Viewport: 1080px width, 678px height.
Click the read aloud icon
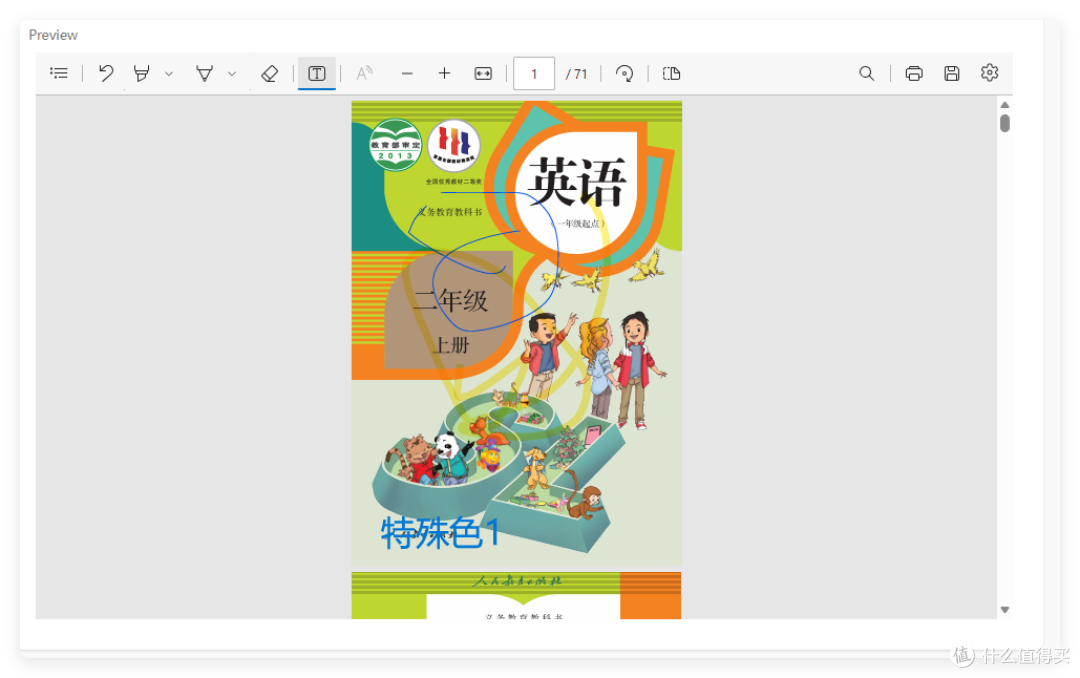point(365,73)
